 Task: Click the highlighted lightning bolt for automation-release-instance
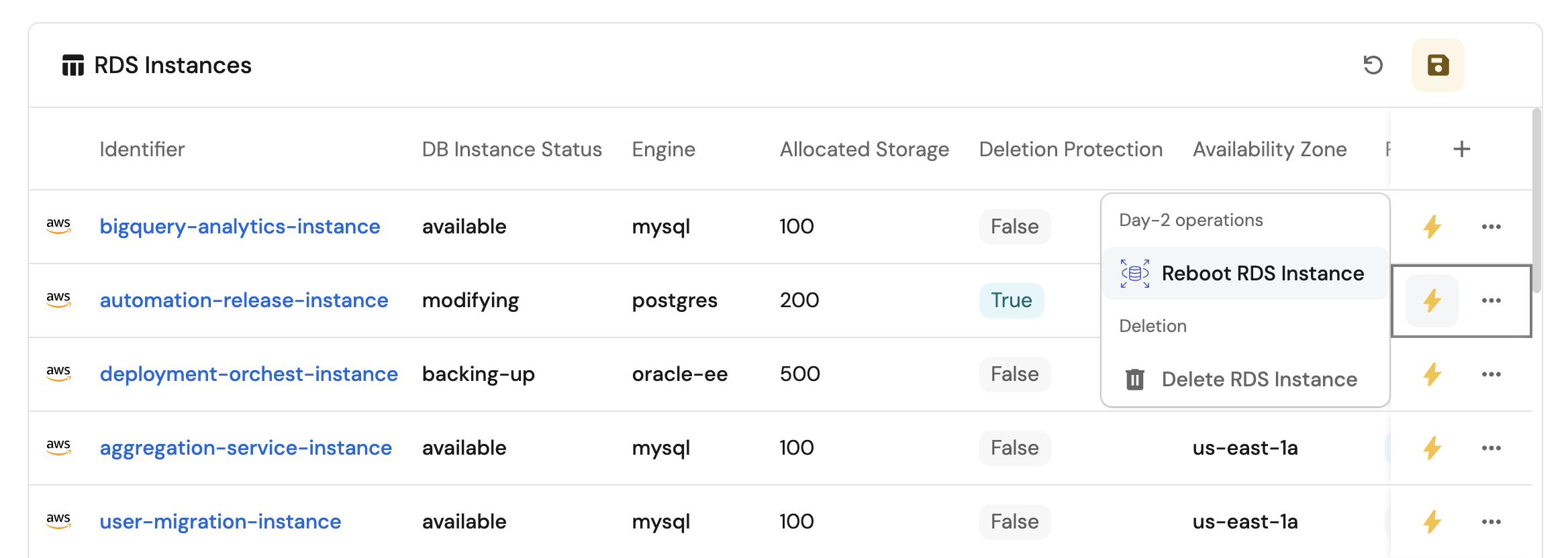pos(1432,300)
